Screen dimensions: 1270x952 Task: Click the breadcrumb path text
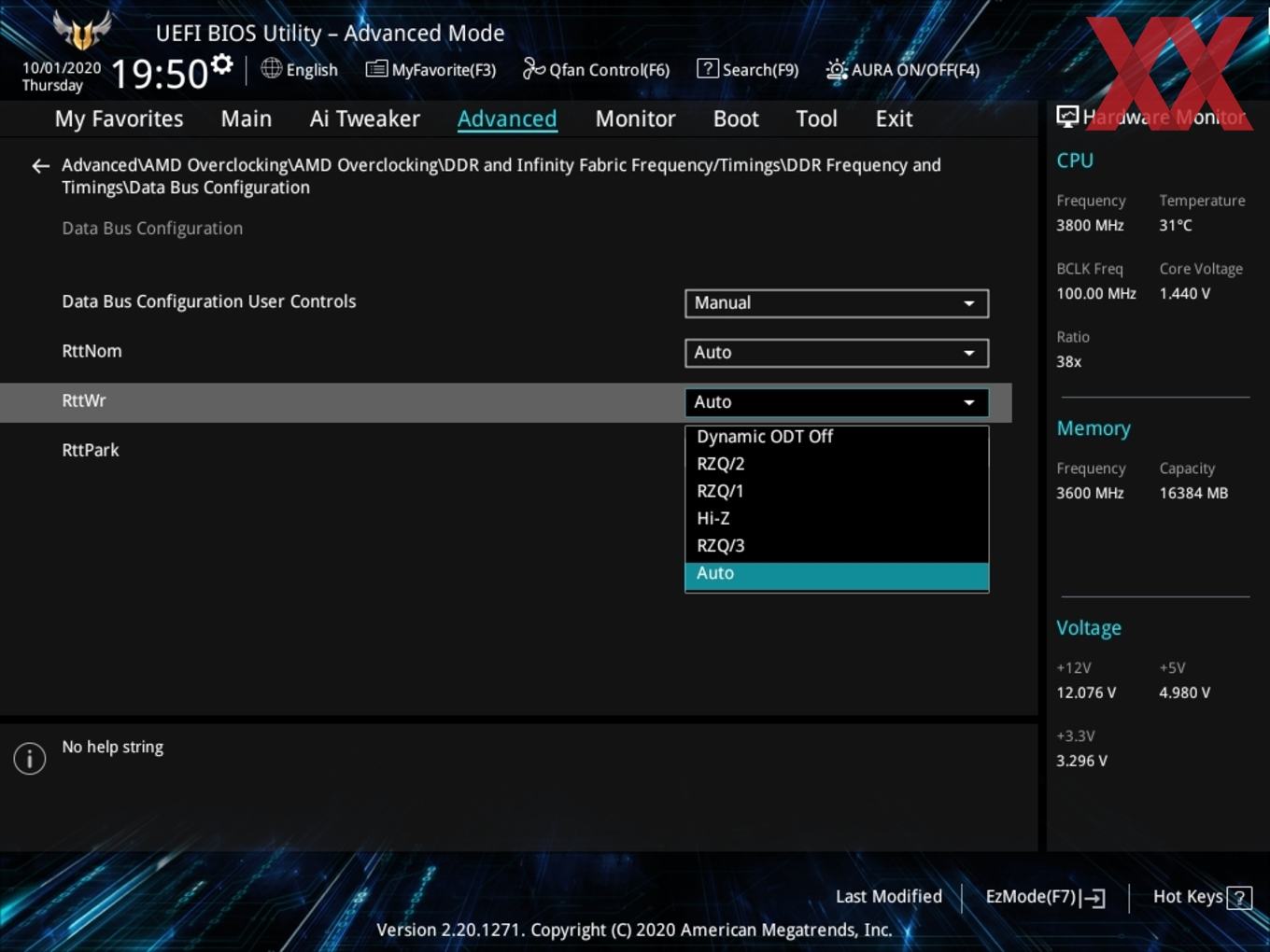tap(501, 176)
